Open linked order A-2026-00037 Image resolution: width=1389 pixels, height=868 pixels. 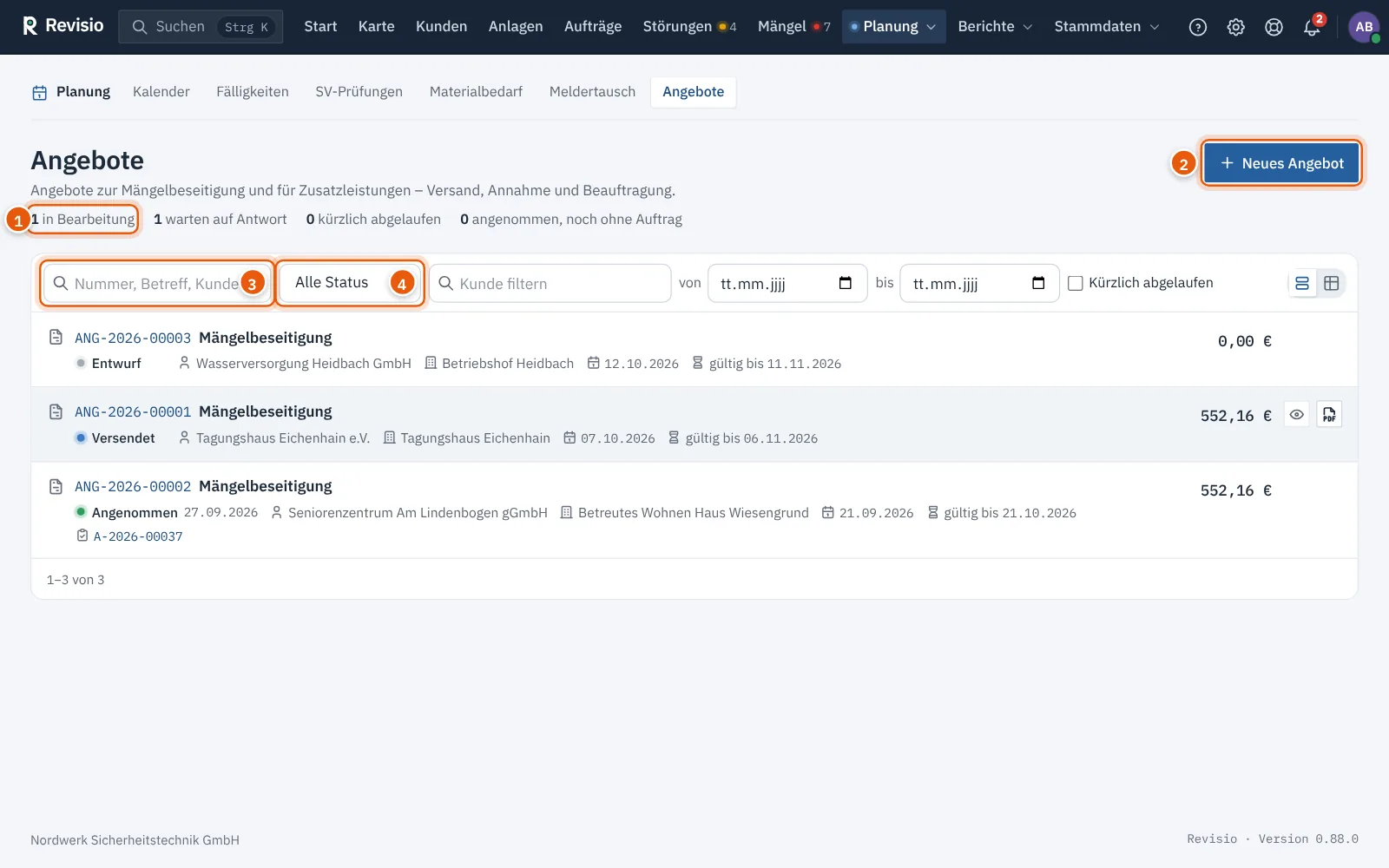click(138, 536)
